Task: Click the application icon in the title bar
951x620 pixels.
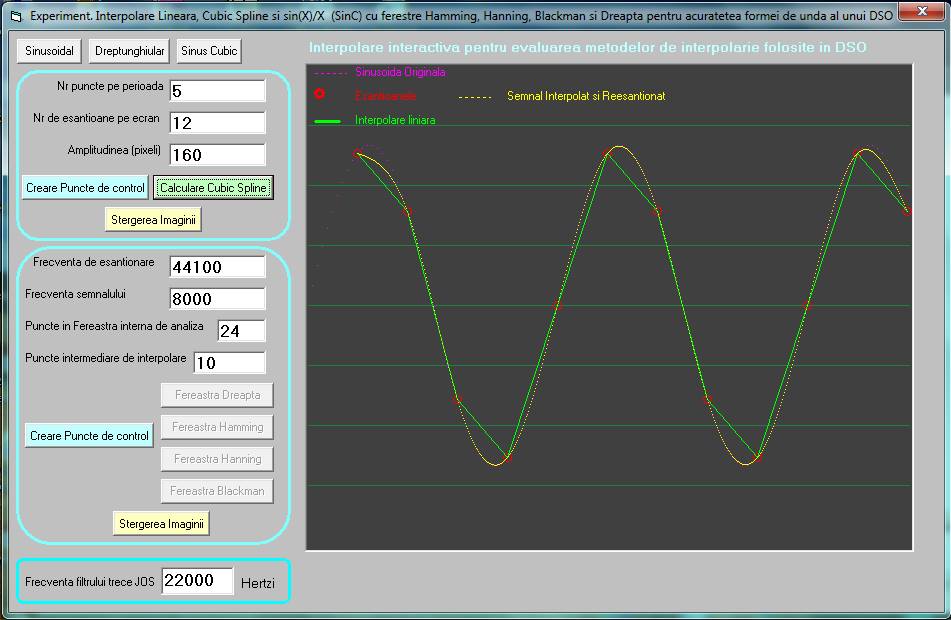Action: [16, 16]
